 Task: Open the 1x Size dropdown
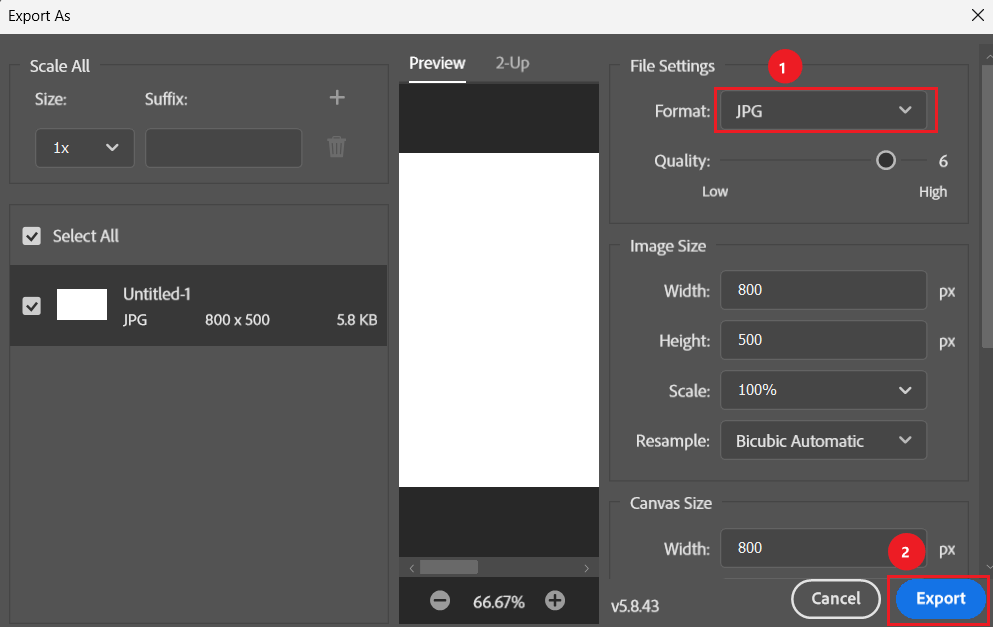[84, 148]
